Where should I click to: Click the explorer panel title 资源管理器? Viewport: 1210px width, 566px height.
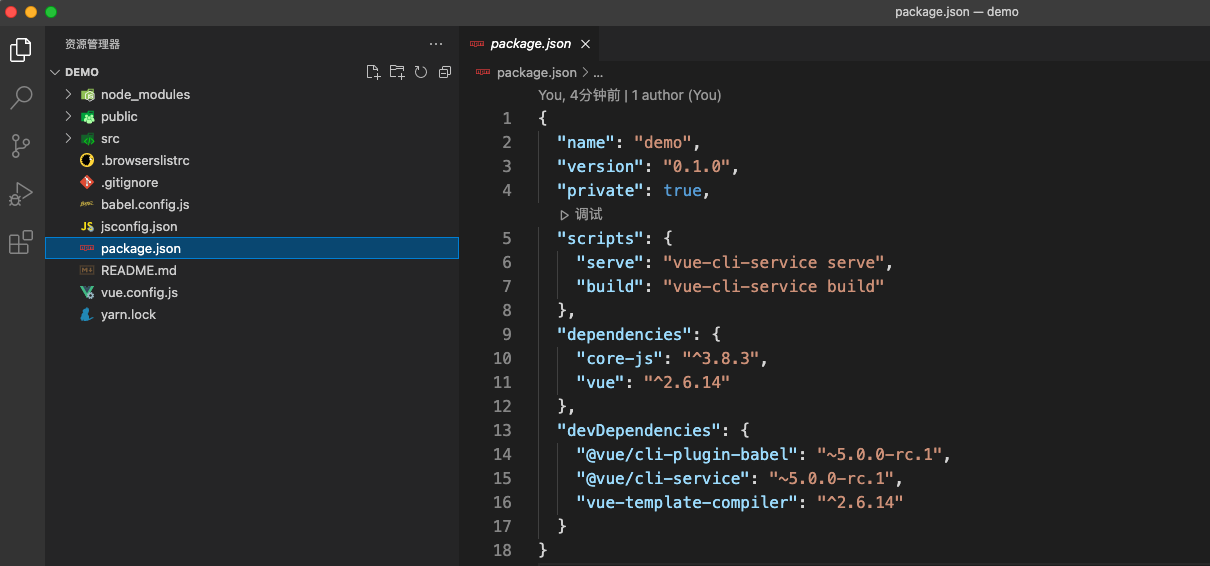click(x=93, y=44)
